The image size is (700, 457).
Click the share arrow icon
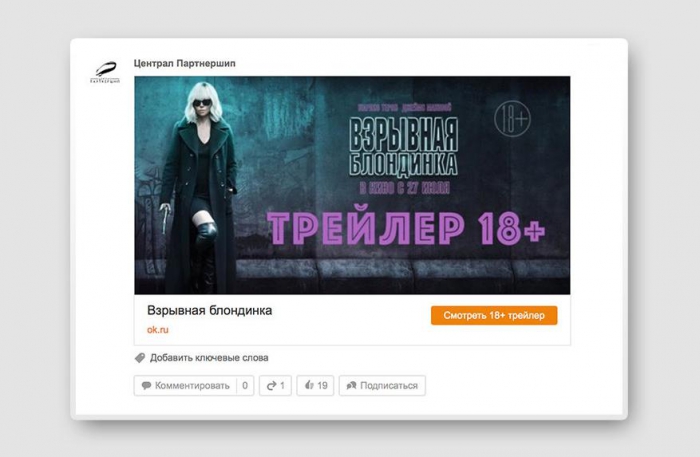pyautogui.click(x=271, y=386)
